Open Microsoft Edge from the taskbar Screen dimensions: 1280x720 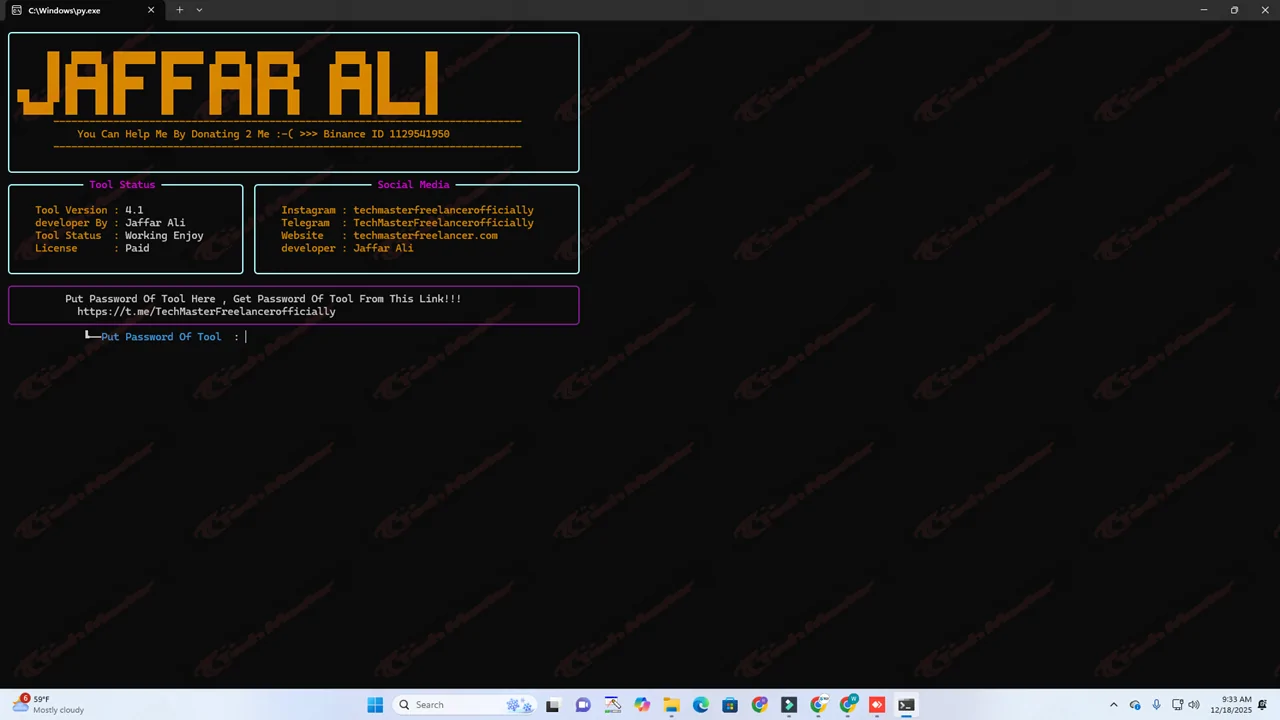701,705
